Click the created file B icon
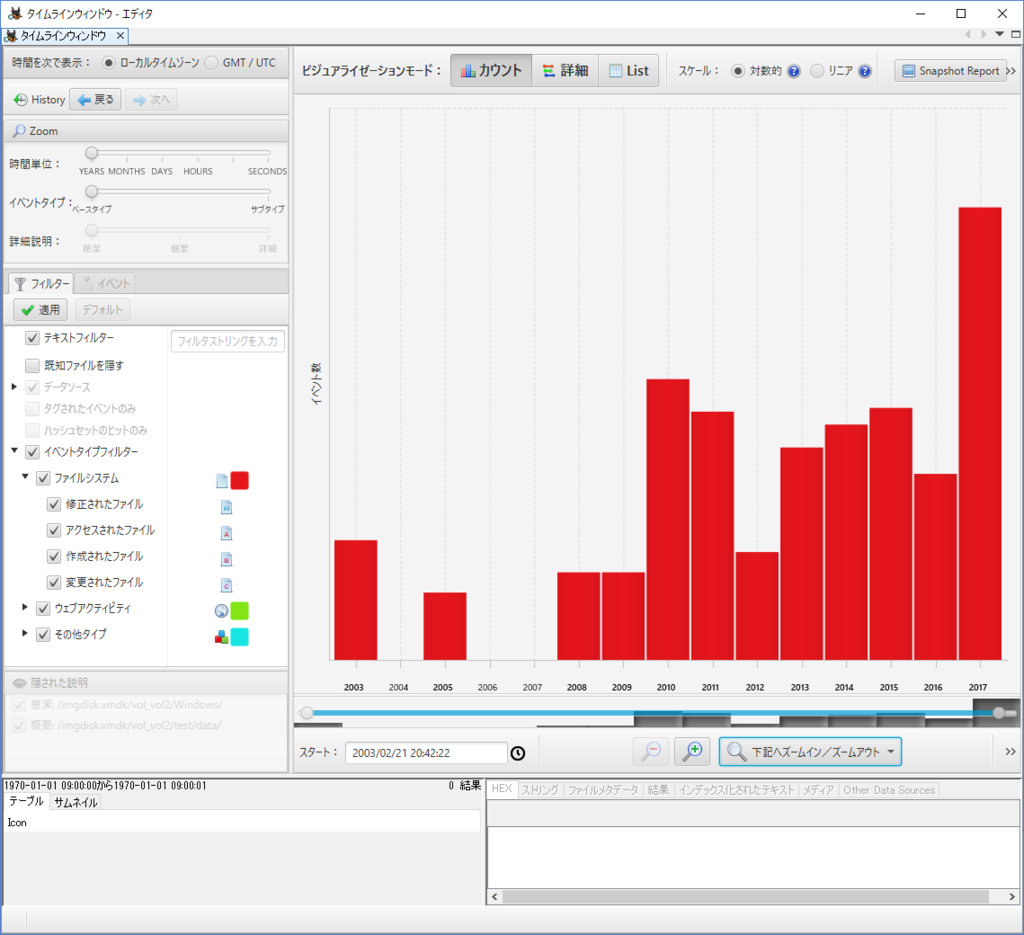Viewport: 1024px width, 935px height. (x=227, y=560)
